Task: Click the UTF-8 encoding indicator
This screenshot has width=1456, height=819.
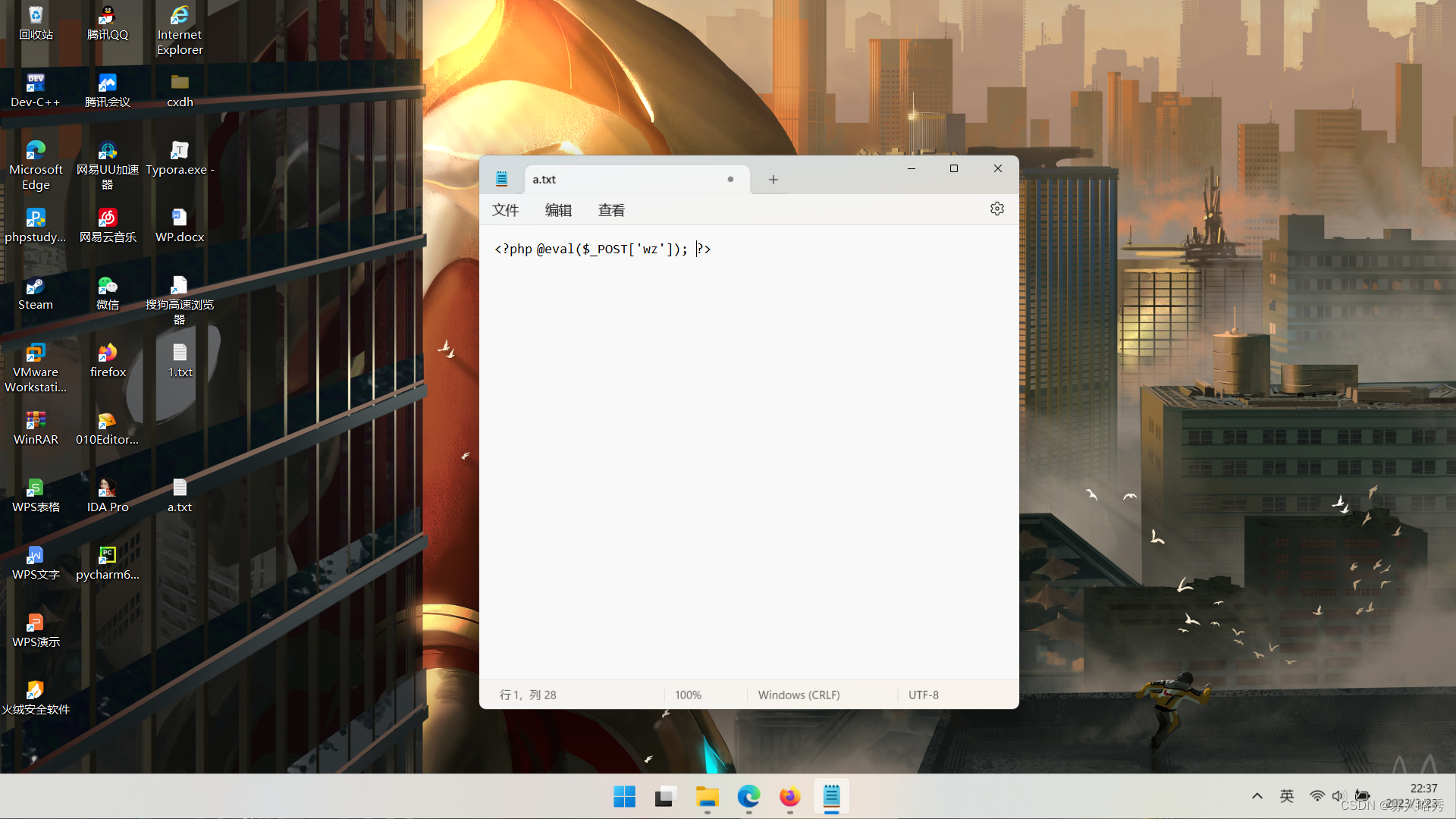Action: click(923, 695)
